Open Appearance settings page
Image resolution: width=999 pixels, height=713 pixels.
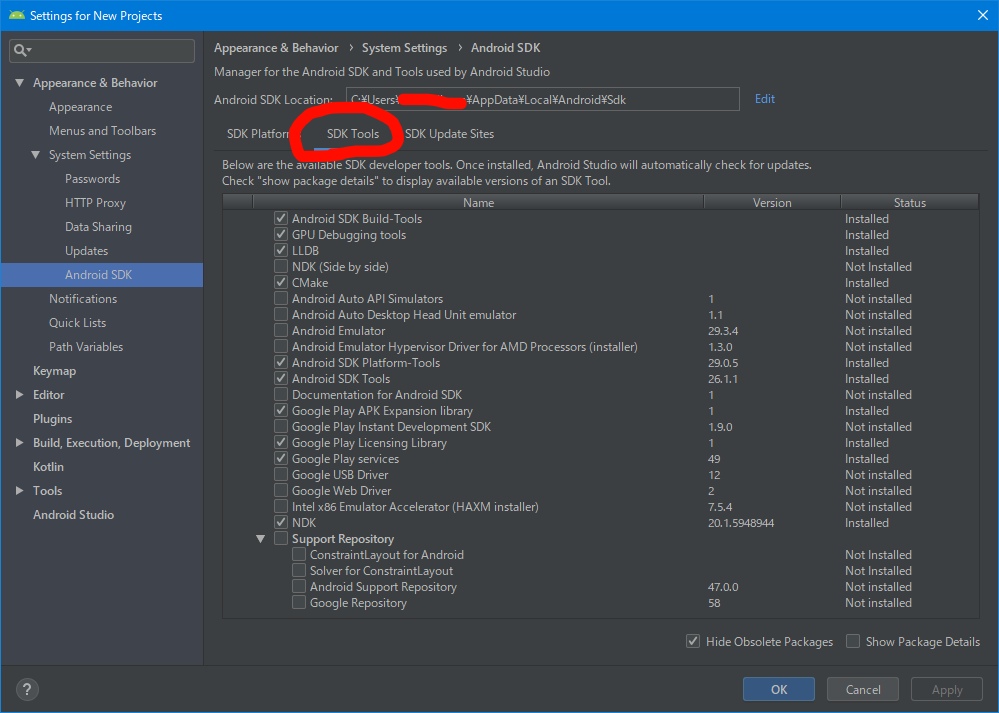point(80,107)
